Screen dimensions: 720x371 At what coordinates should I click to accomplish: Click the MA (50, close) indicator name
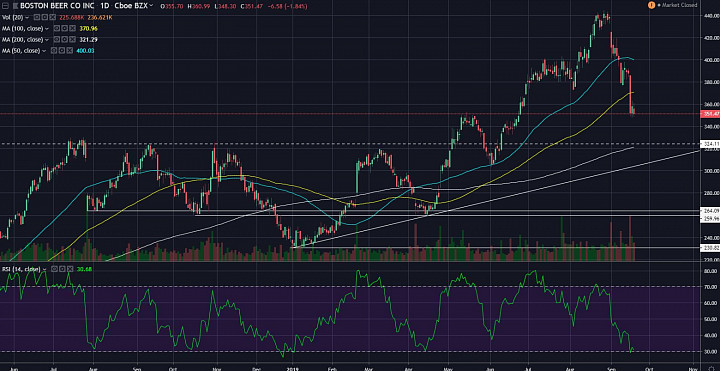pos(21,51)
